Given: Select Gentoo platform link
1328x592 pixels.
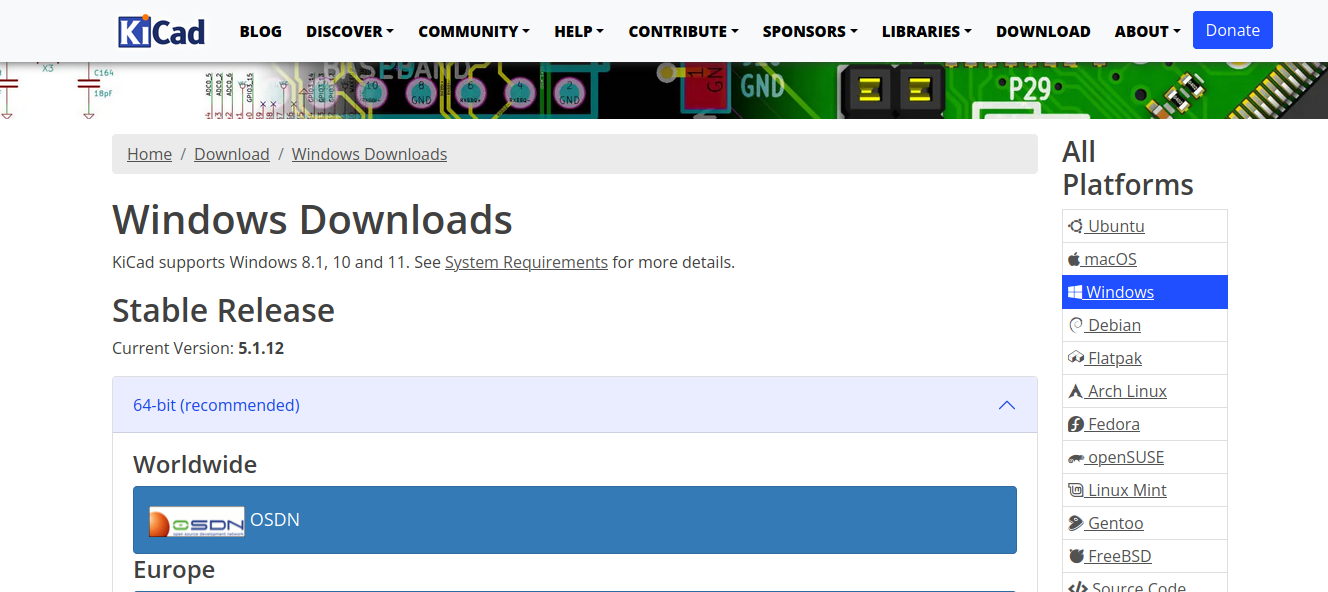Looking at the screenshot, I should [x=1115, y=523].
